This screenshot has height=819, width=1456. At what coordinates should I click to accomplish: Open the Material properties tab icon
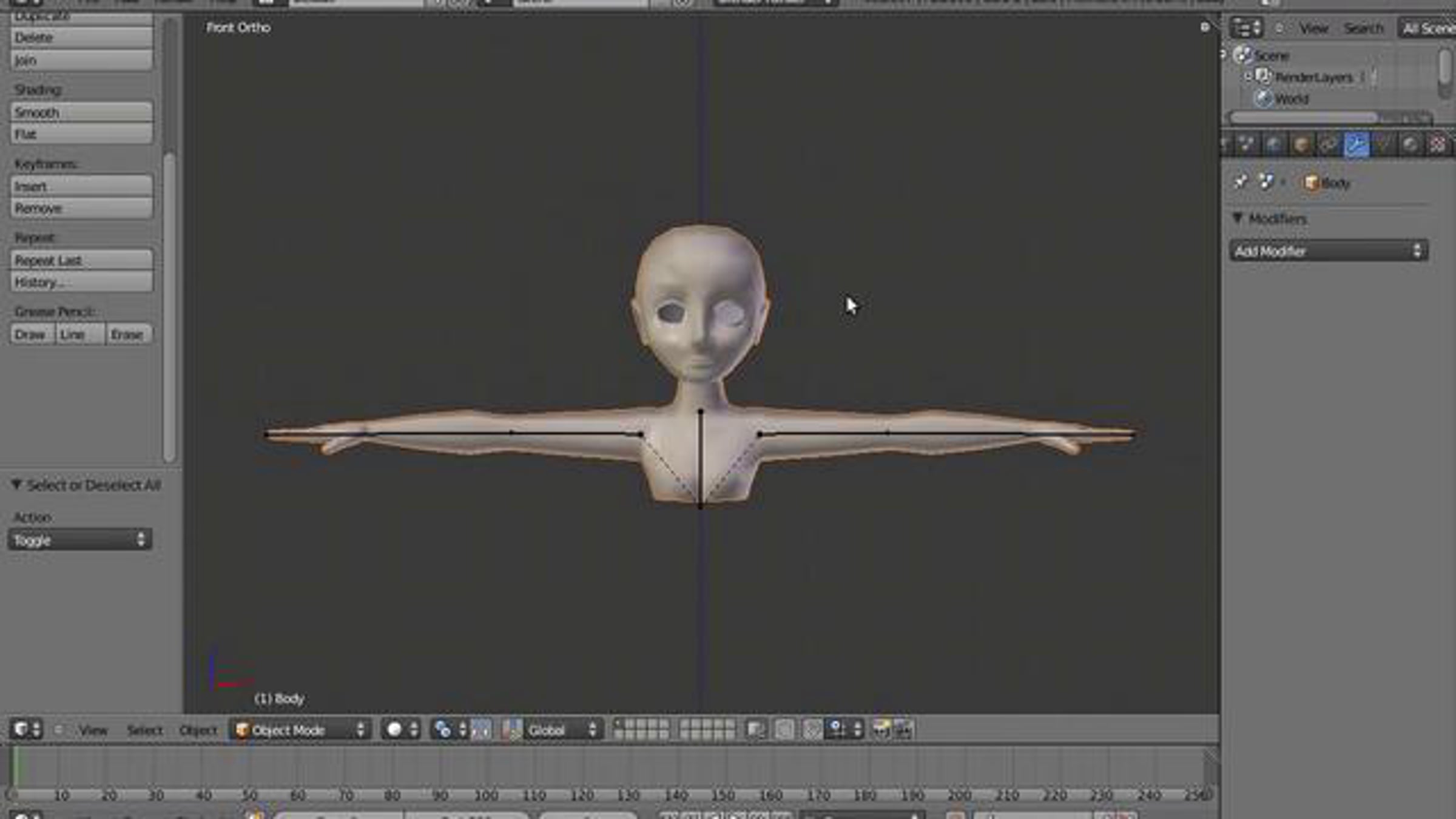pyautogui.click(x=1410, y=145)
